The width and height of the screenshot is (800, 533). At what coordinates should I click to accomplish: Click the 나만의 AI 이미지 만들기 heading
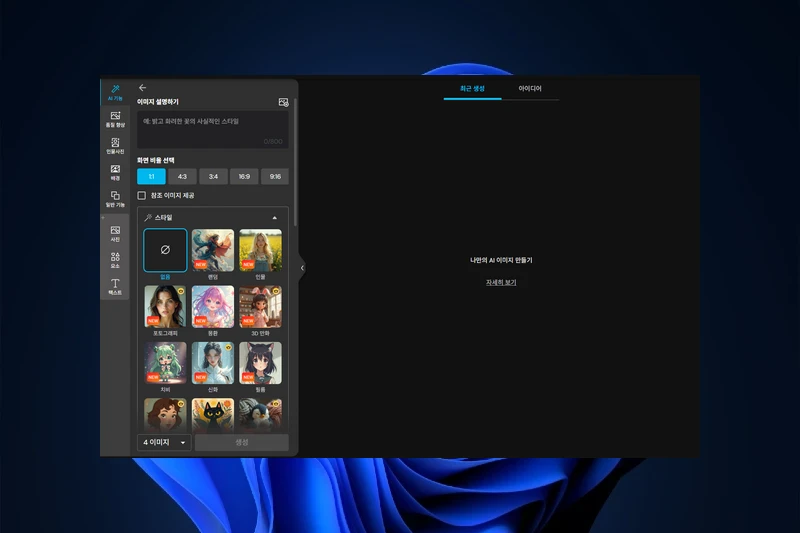click(501, 260)
